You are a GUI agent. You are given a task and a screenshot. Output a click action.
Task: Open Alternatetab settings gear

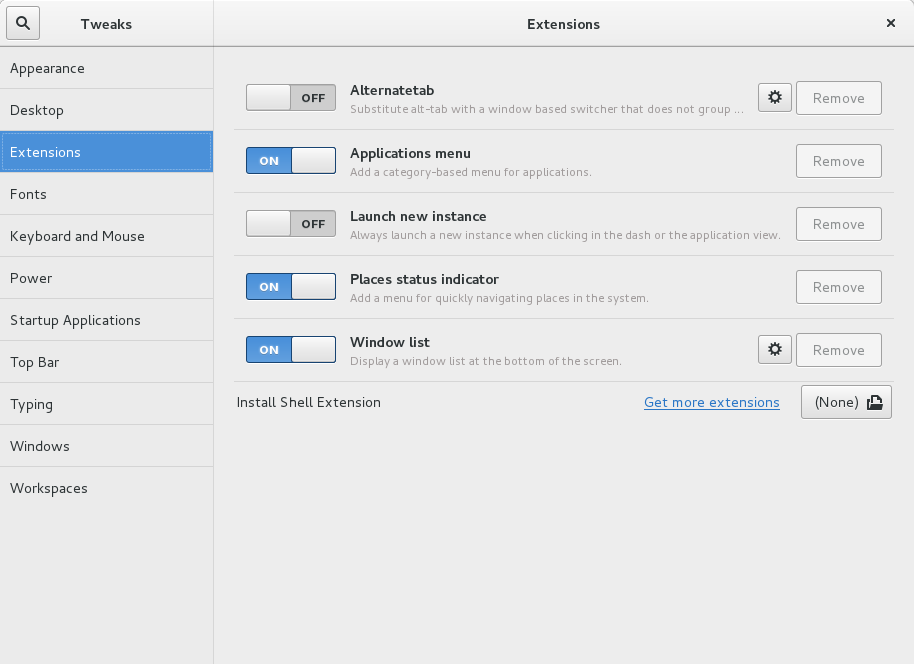click(x=774, y=97)
